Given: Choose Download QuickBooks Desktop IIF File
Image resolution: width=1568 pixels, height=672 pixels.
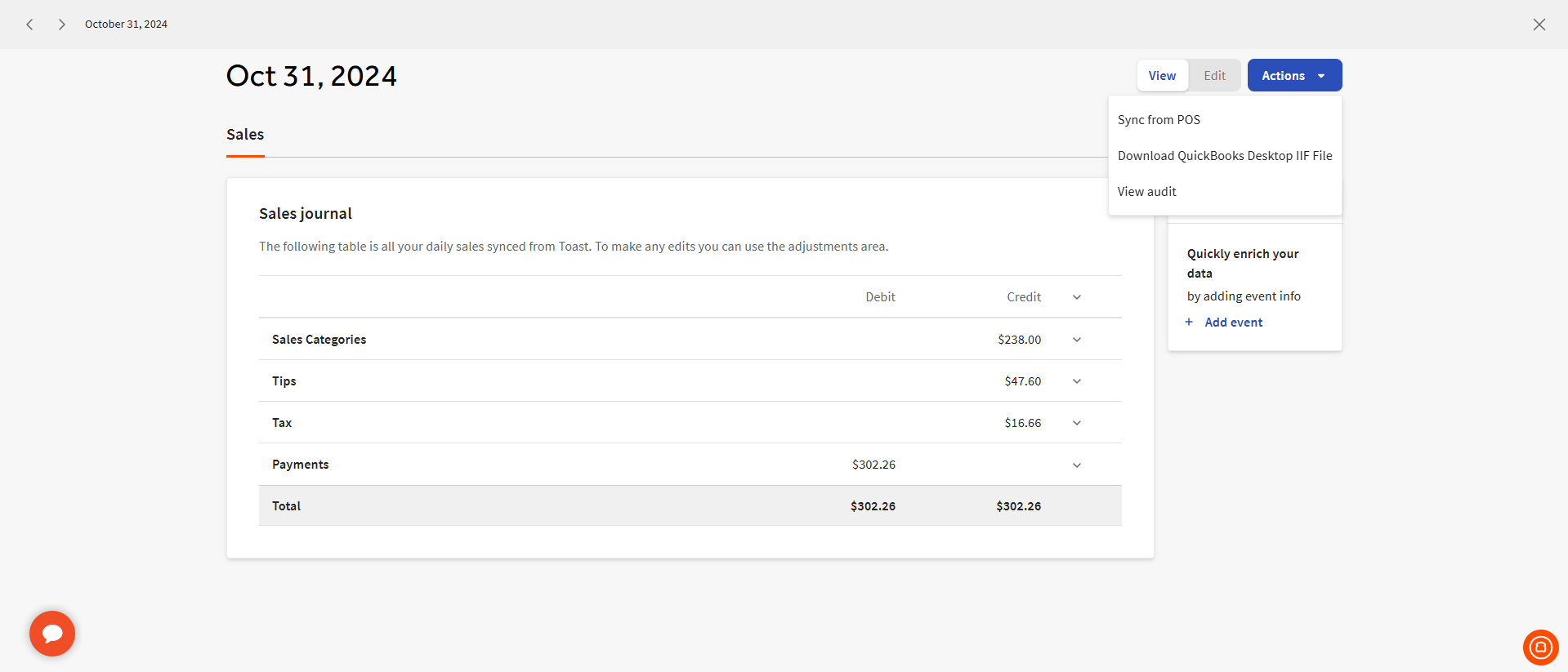Looking at the screenshot, I should click(x=1224, y=156).
